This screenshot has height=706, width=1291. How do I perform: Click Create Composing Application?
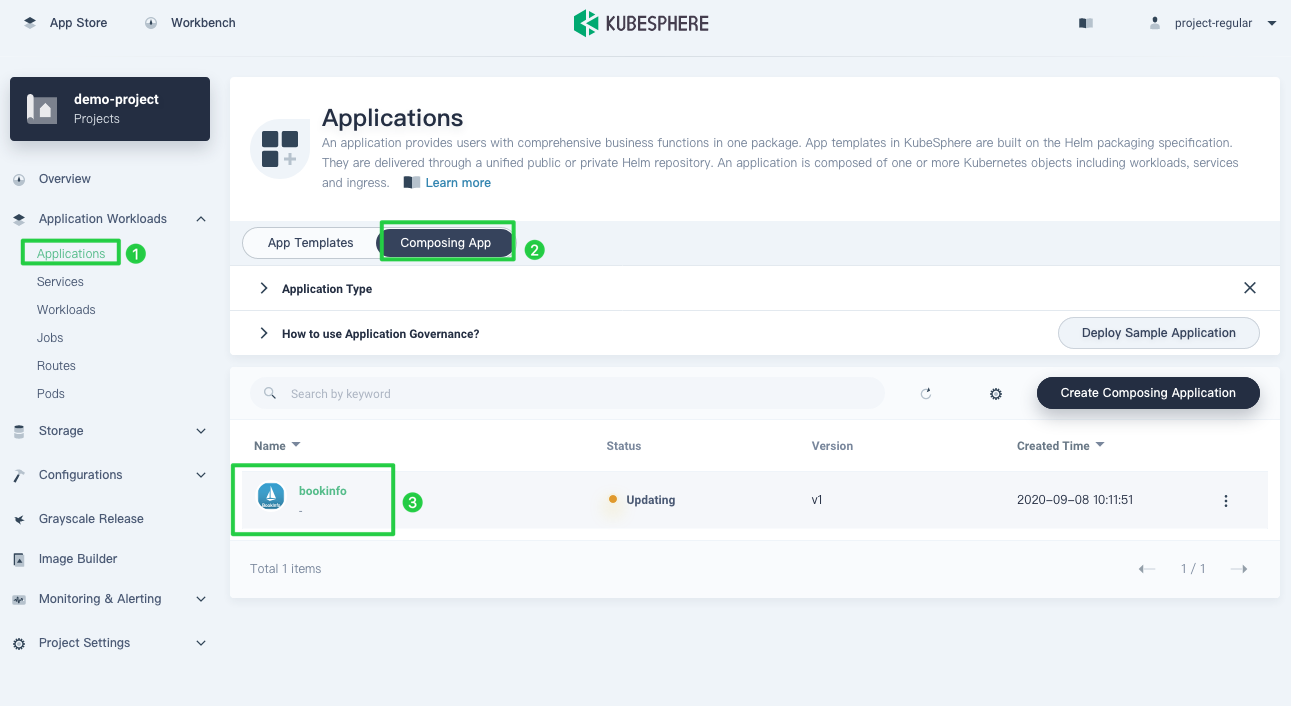[x=1147, y=393]
